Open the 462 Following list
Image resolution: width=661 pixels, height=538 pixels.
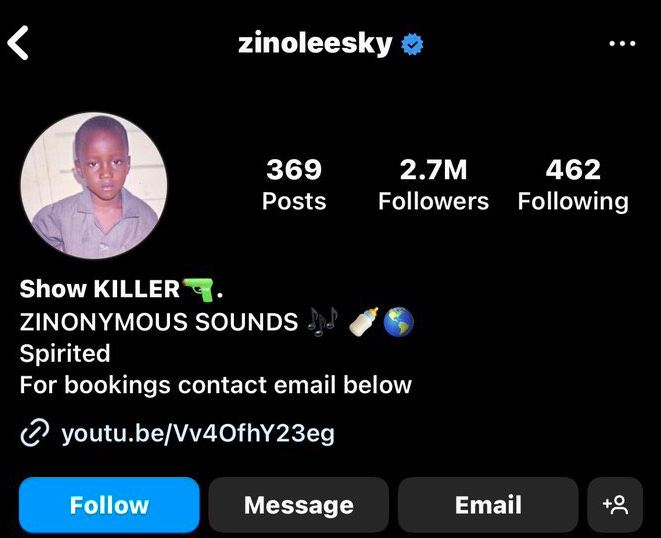click(573, 184)
